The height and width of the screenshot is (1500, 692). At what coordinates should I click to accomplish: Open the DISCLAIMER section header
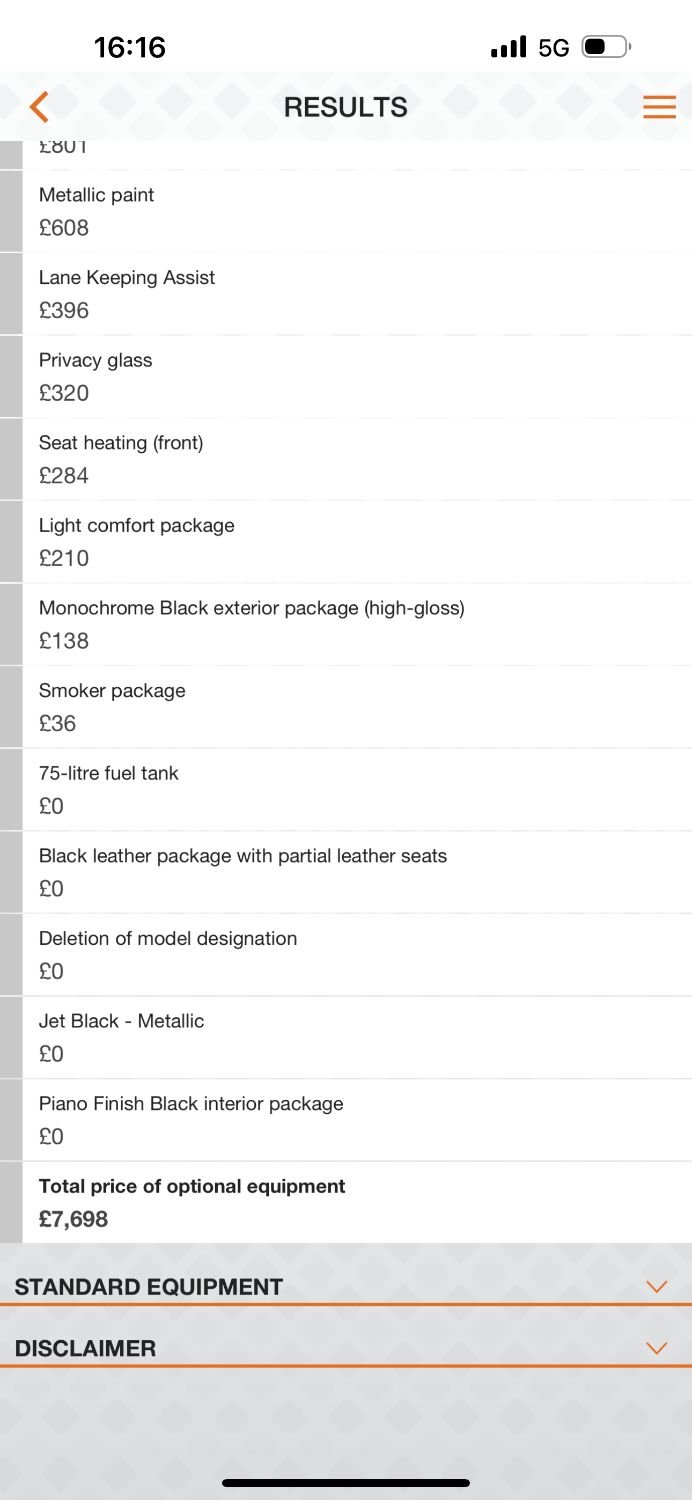click(x=86, y=1349)
